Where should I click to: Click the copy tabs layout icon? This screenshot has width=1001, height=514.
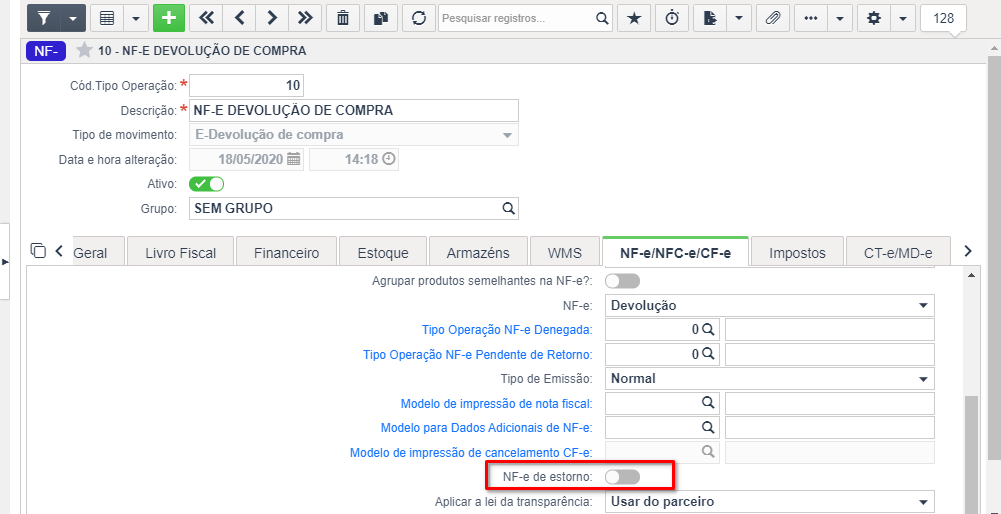click(x=38, y=250)
